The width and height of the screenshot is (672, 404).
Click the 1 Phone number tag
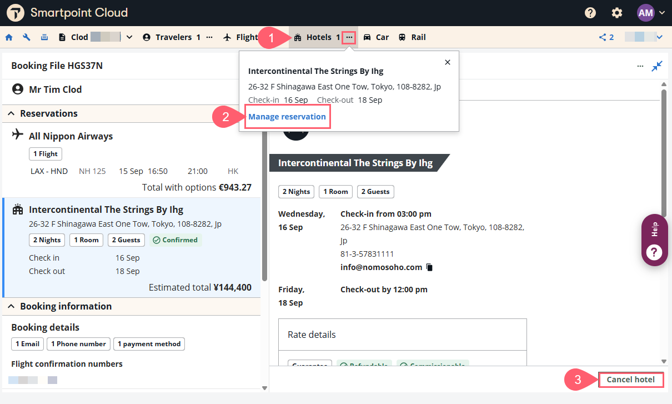coord(78,344)
